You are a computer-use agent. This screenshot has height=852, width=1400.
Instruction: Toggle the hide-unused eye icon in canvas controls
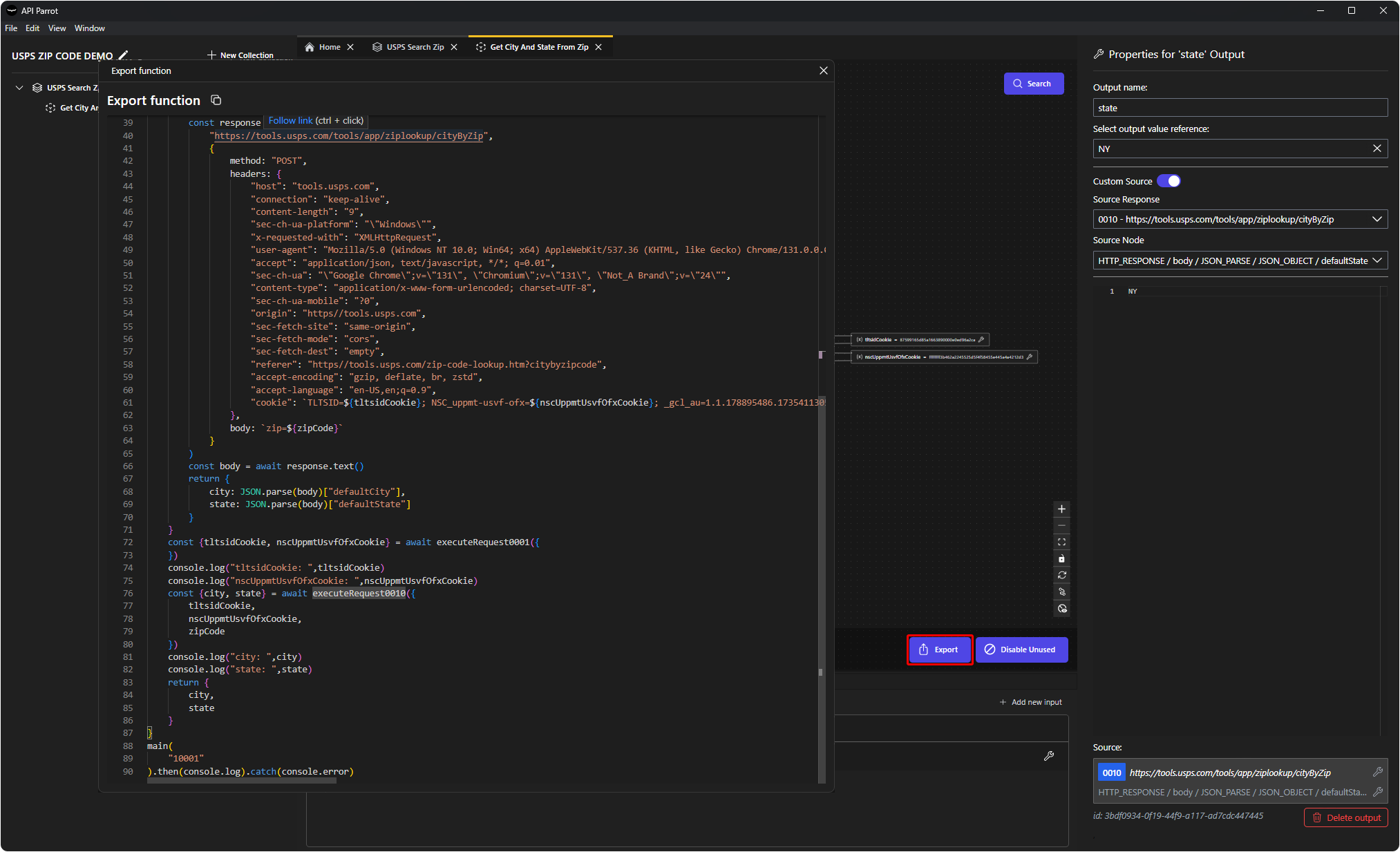point(1061,609)
